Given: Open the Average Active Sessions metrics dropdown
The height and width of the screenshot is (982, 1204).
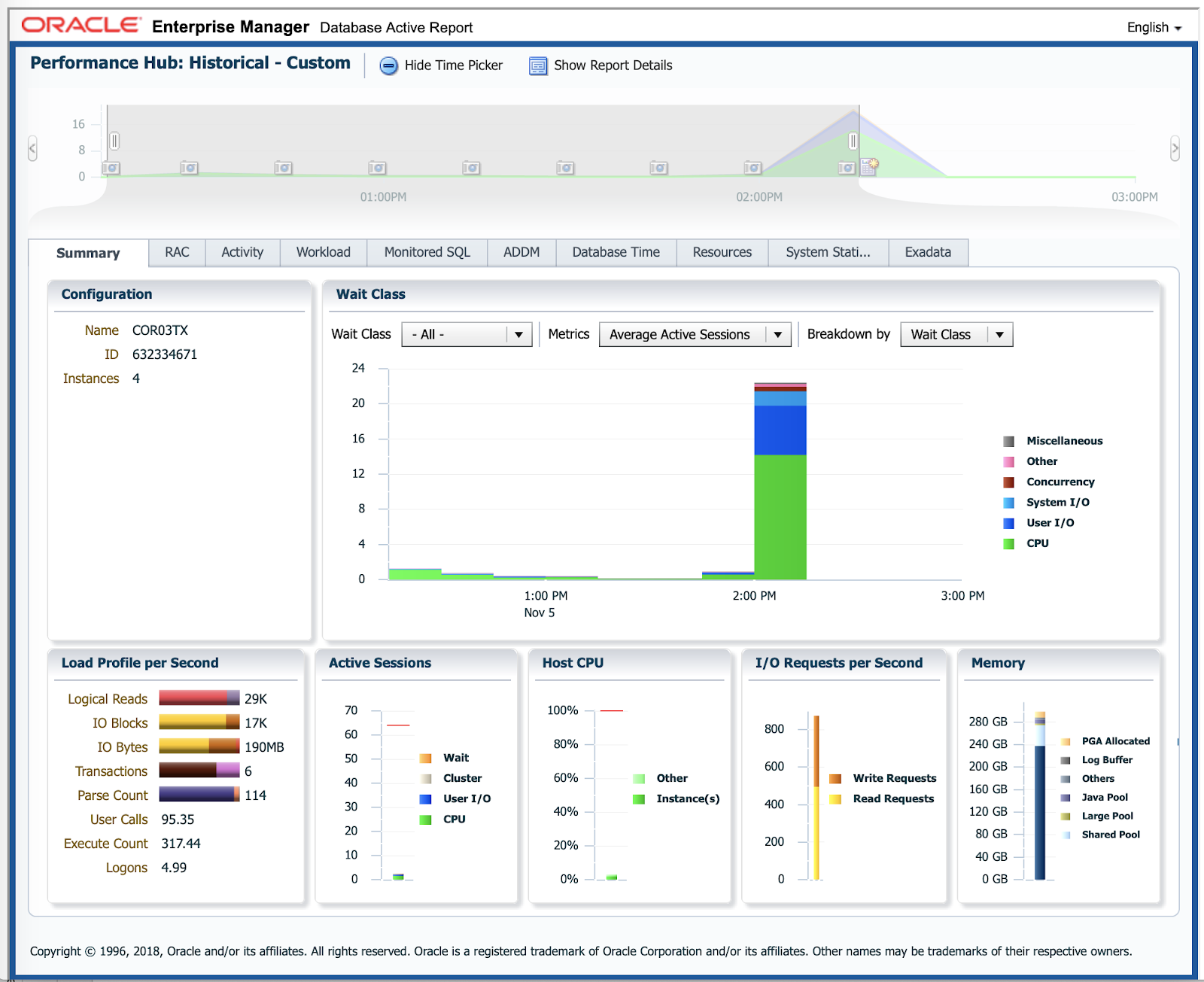Looking at the screenshot, I should [x=777, y=334].
